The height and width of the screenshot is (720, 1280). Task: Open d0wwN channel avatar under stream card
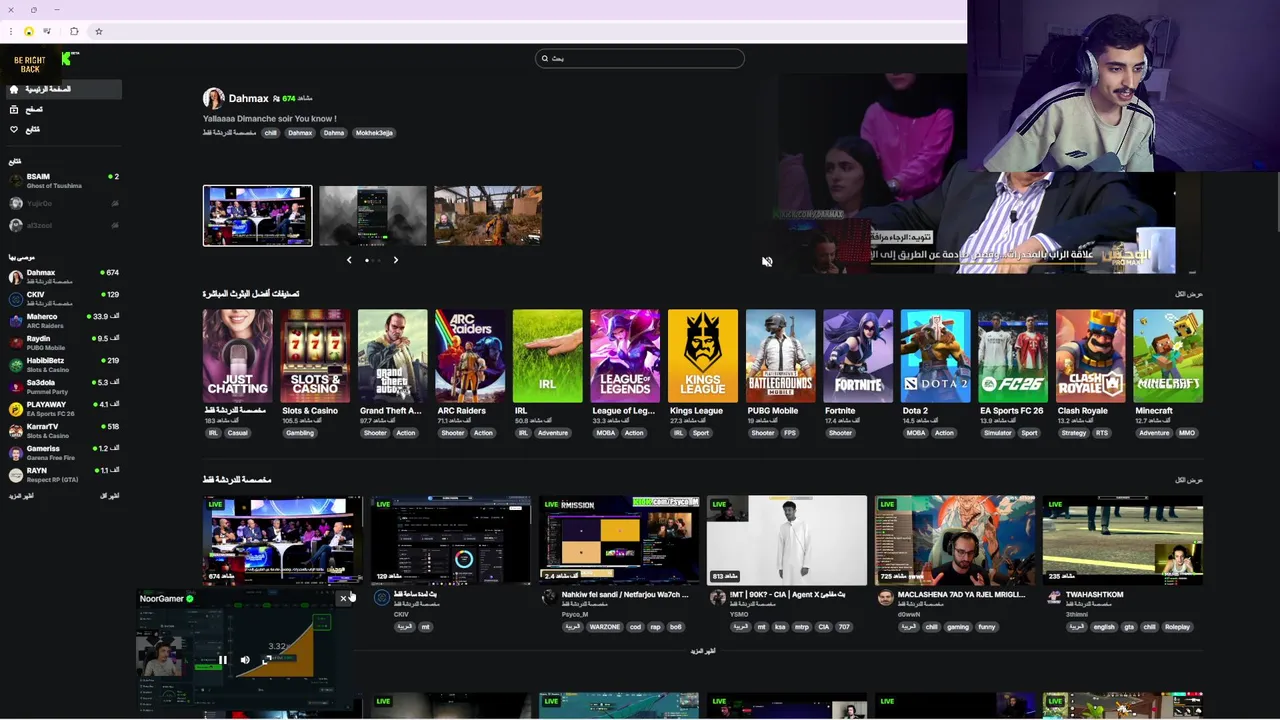[885, 598]
